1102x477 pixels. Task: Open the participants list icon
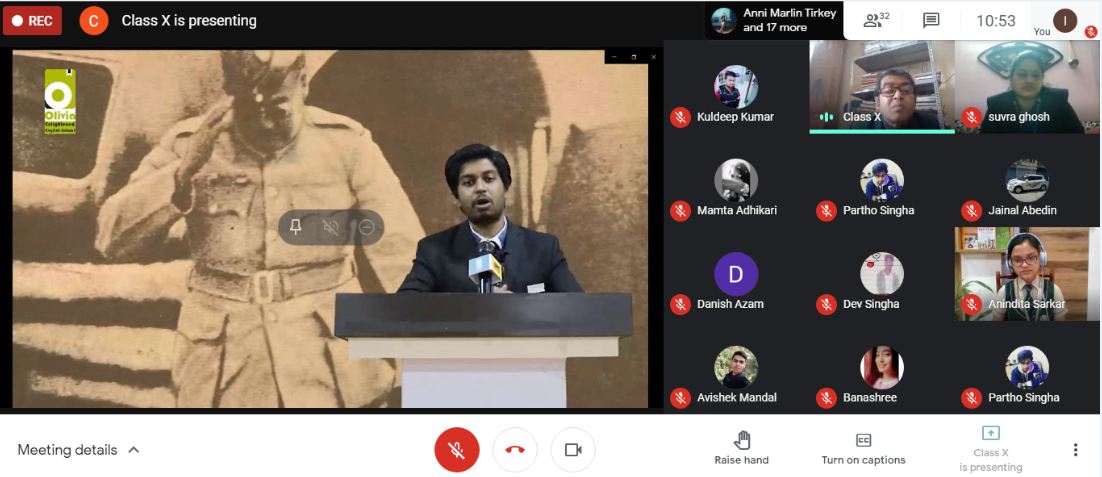[x=875, y=21]
